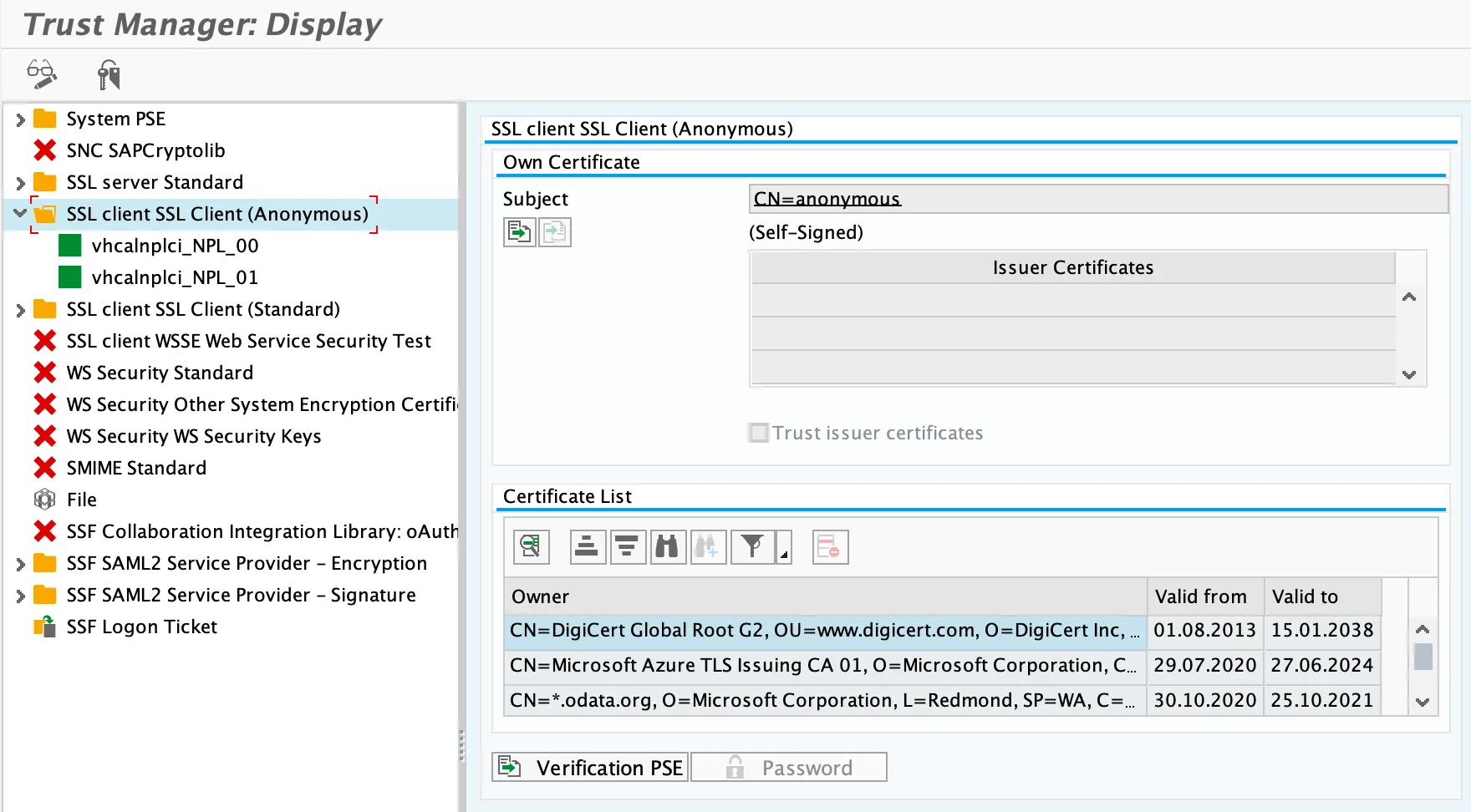
Task: Click the remove certificate icon in list toolbar
Action: point(829,547)
